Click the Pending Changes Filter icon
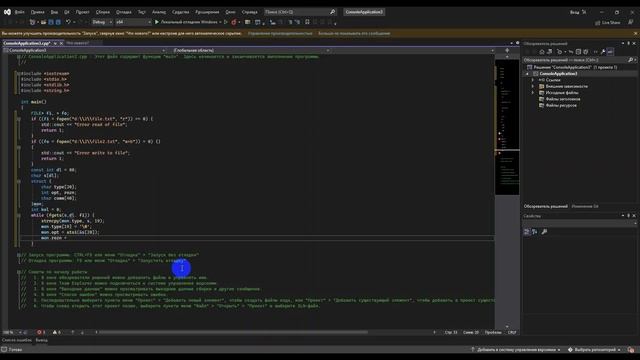Image resolution: width=640 pixels, height=360 pixels. (x=560, y=52)
